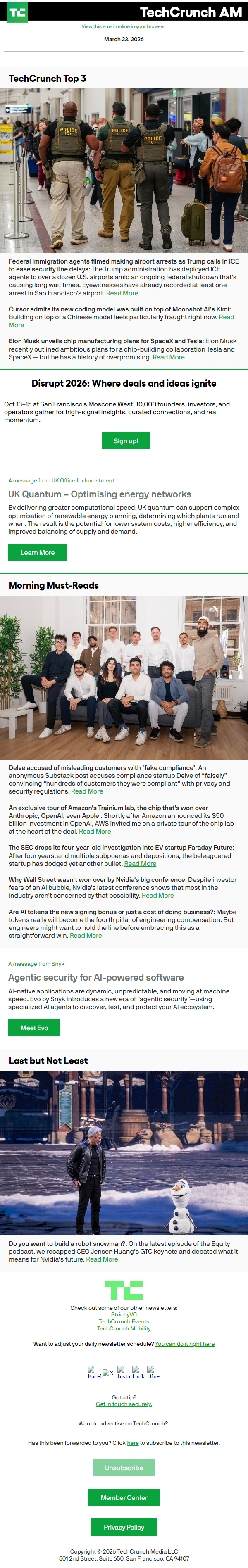Open Read More for ICE airport arrests story

click(x=122, y=293)
